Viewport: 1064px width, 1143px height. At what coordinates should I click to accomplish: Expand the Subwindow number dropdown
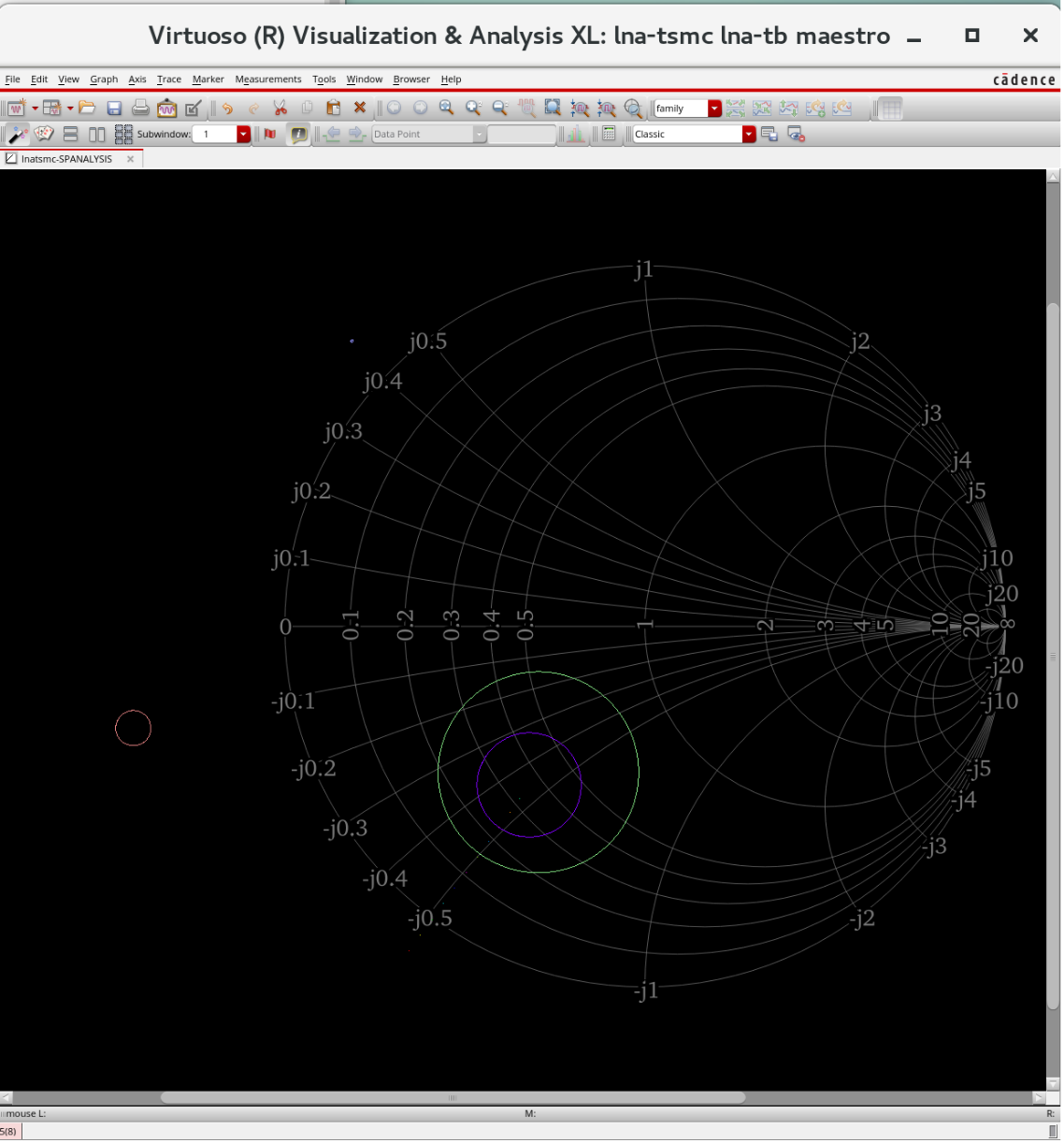click(x=244, y=135)
